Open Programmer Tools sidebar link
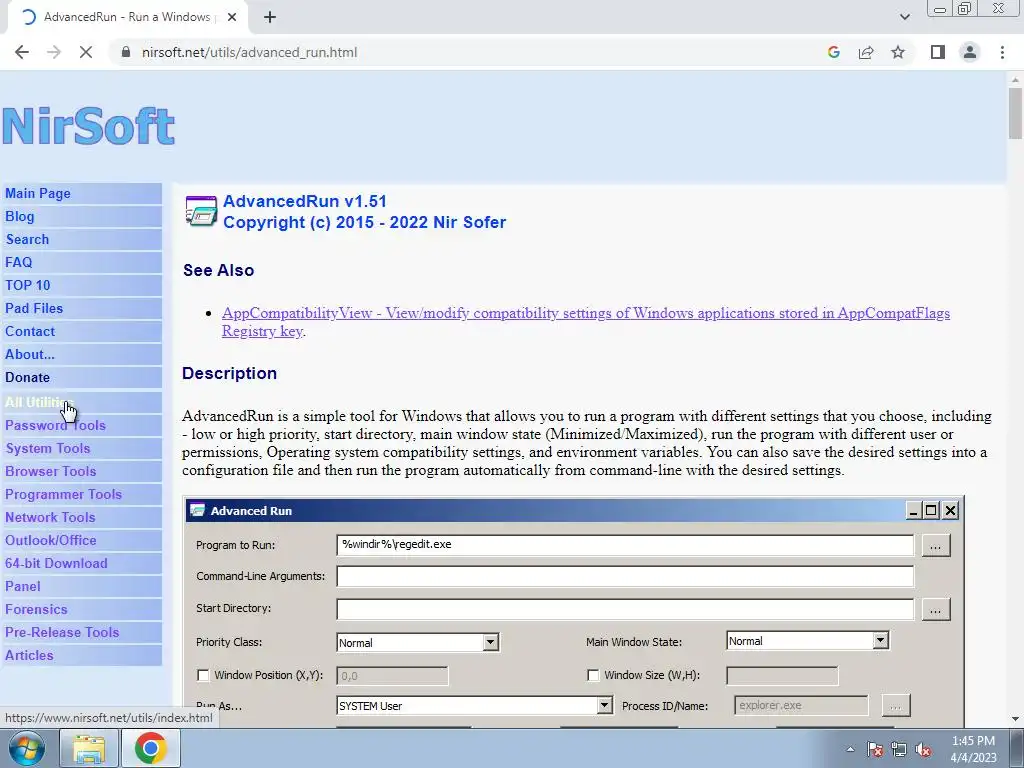Viewport: 1024px width, 768px height. pyautogui.click(x=63, y=494)
